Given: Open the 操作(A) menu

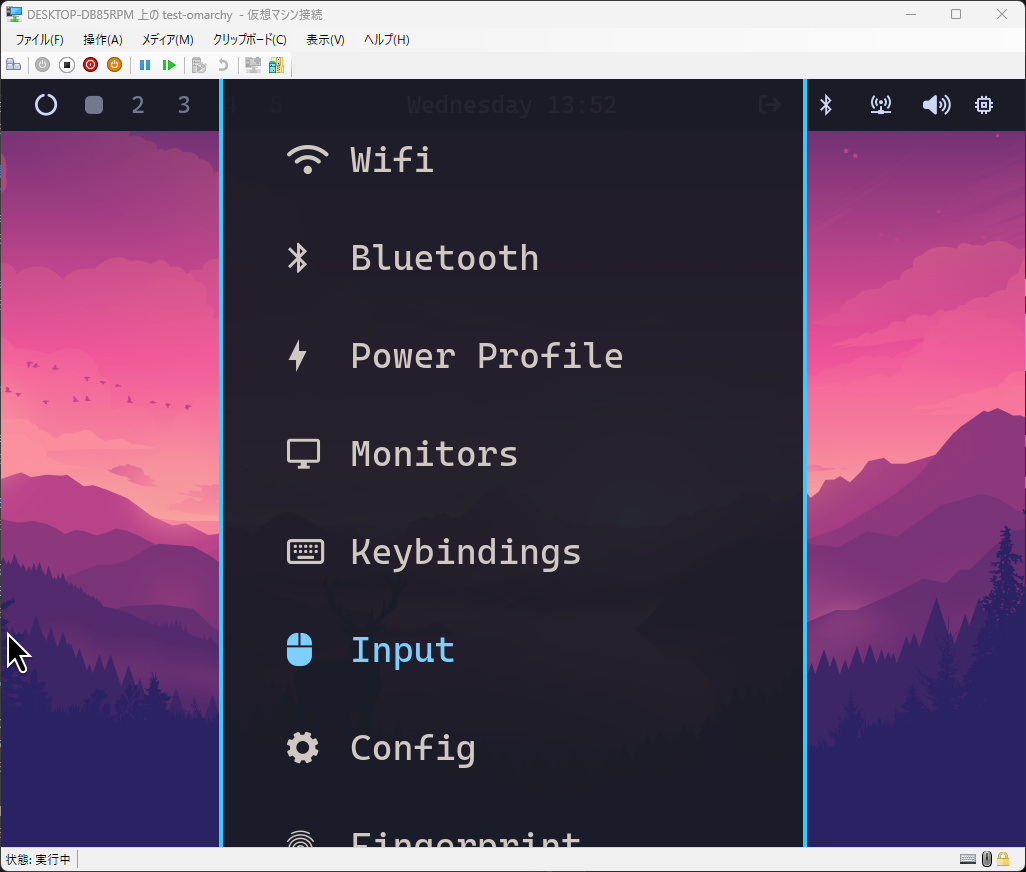Looking at the screenshot, I should pyautogui.click(x=103, y=39).
